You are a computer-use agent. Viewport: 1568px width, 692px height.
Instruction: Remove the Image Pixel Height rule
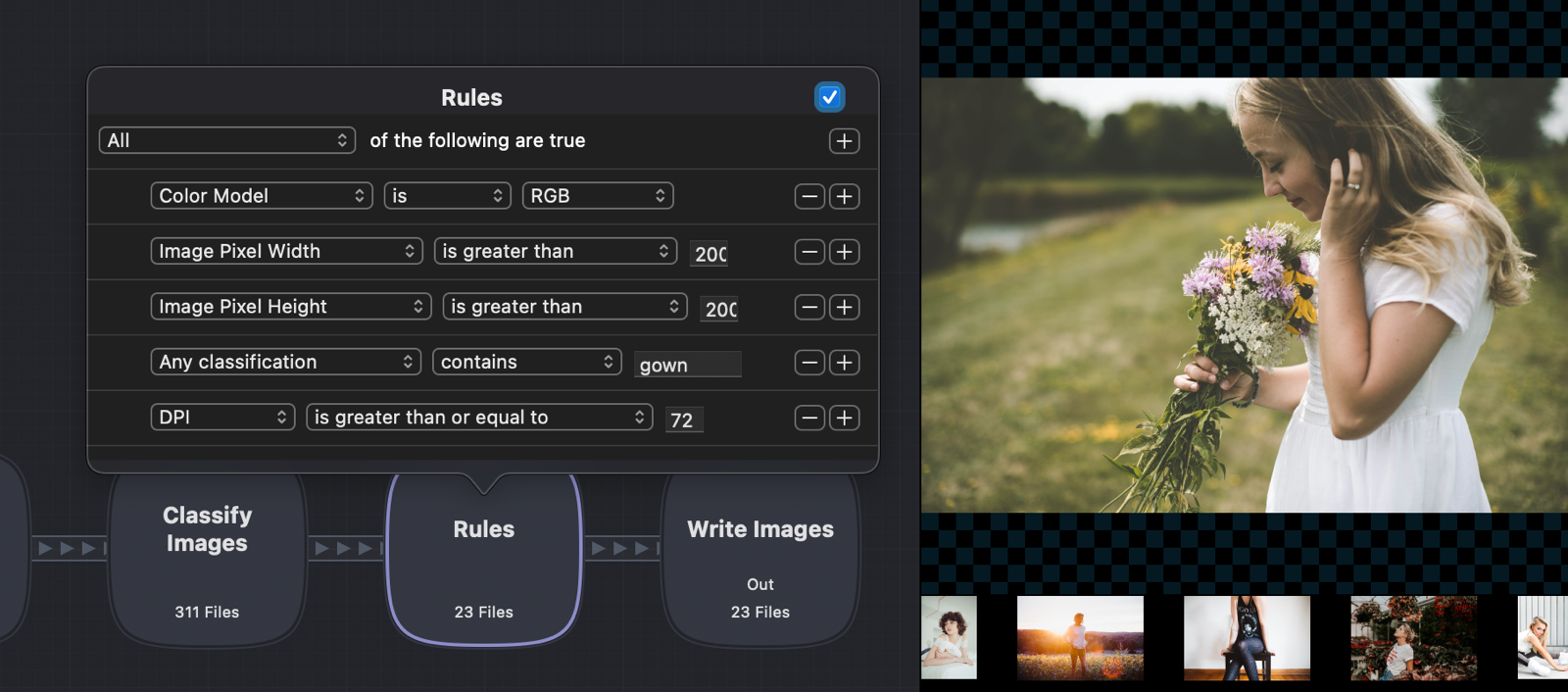pos(808,307)
